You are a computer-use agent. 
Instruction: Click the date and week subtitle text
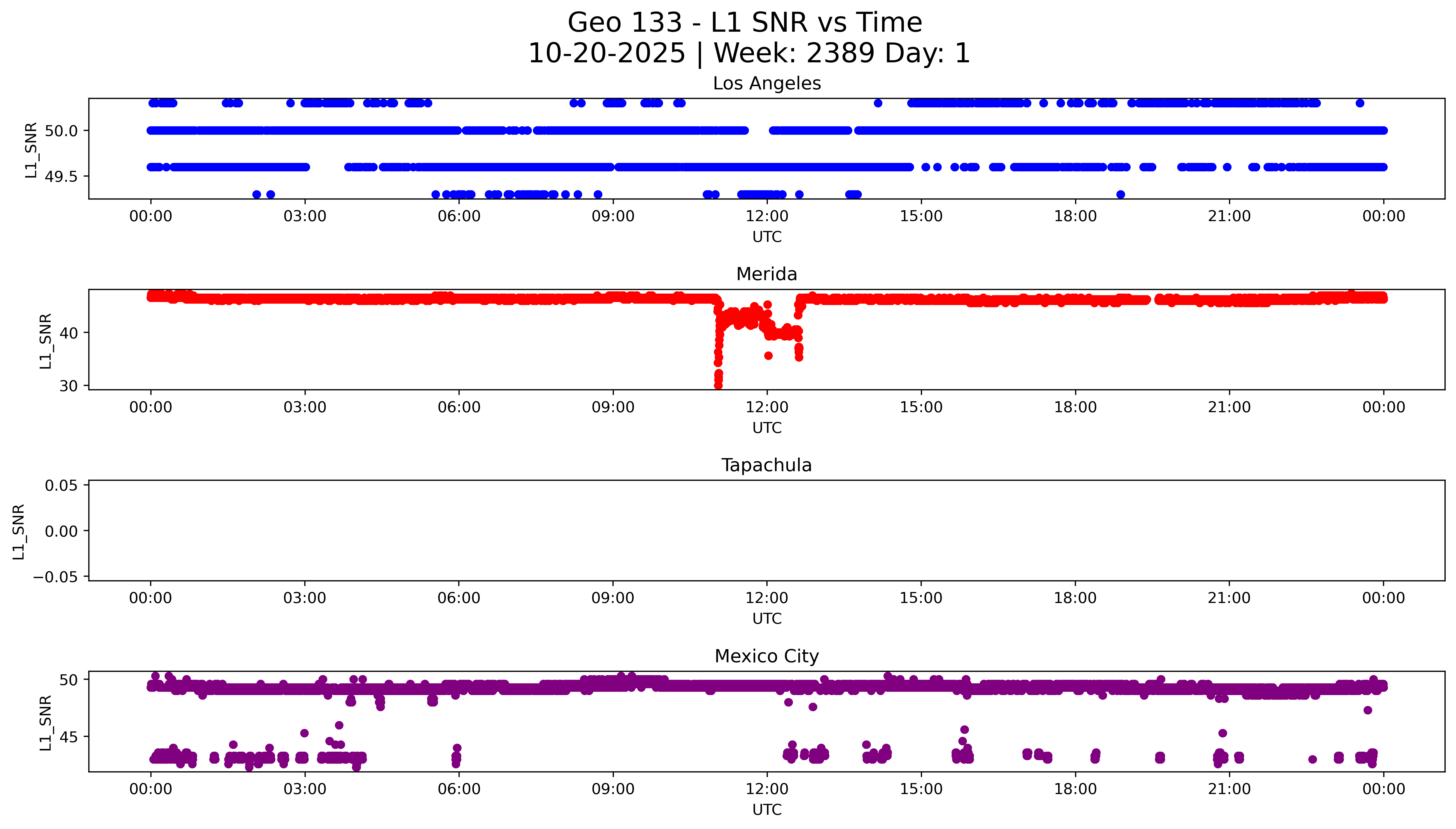[749, 54]
